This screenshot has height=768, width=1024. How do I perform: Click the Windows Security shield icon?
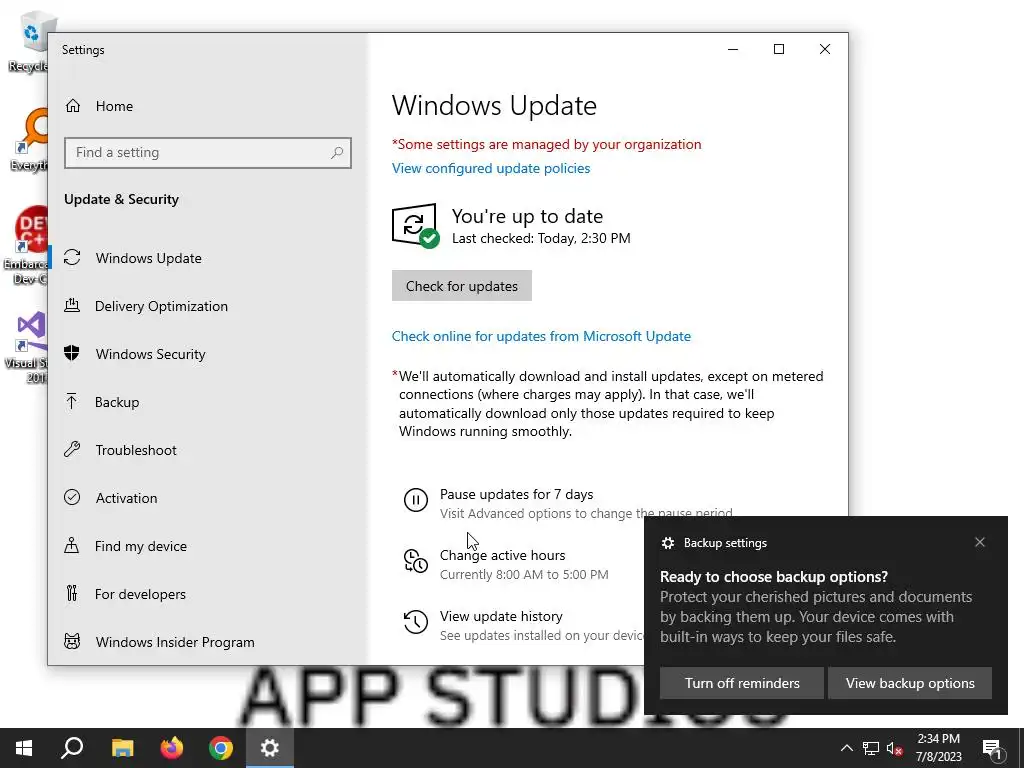(72, 353)
